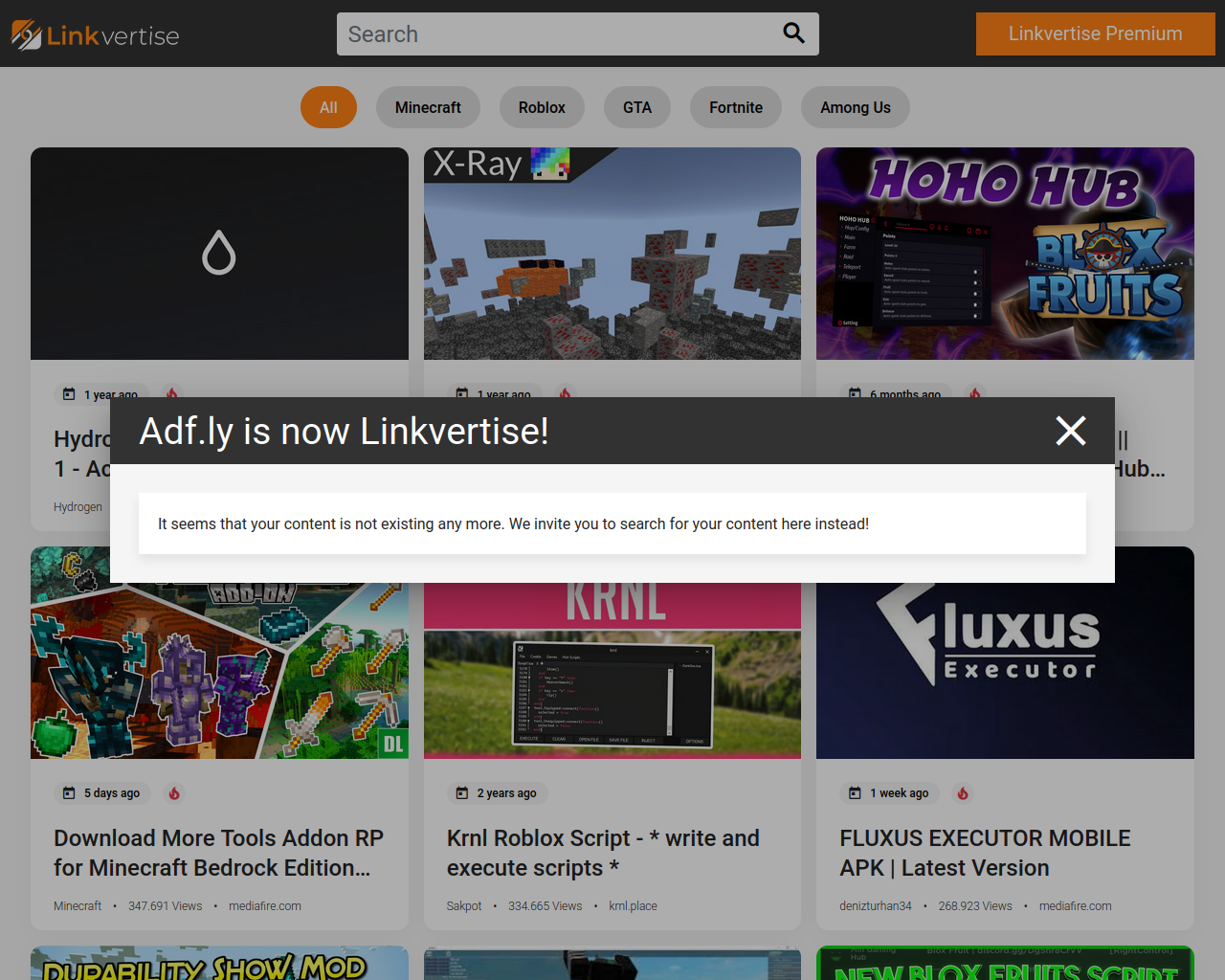1225x980 pixels.
Task: Click the krnl.place domain text
Action: [x=633, y=906]
